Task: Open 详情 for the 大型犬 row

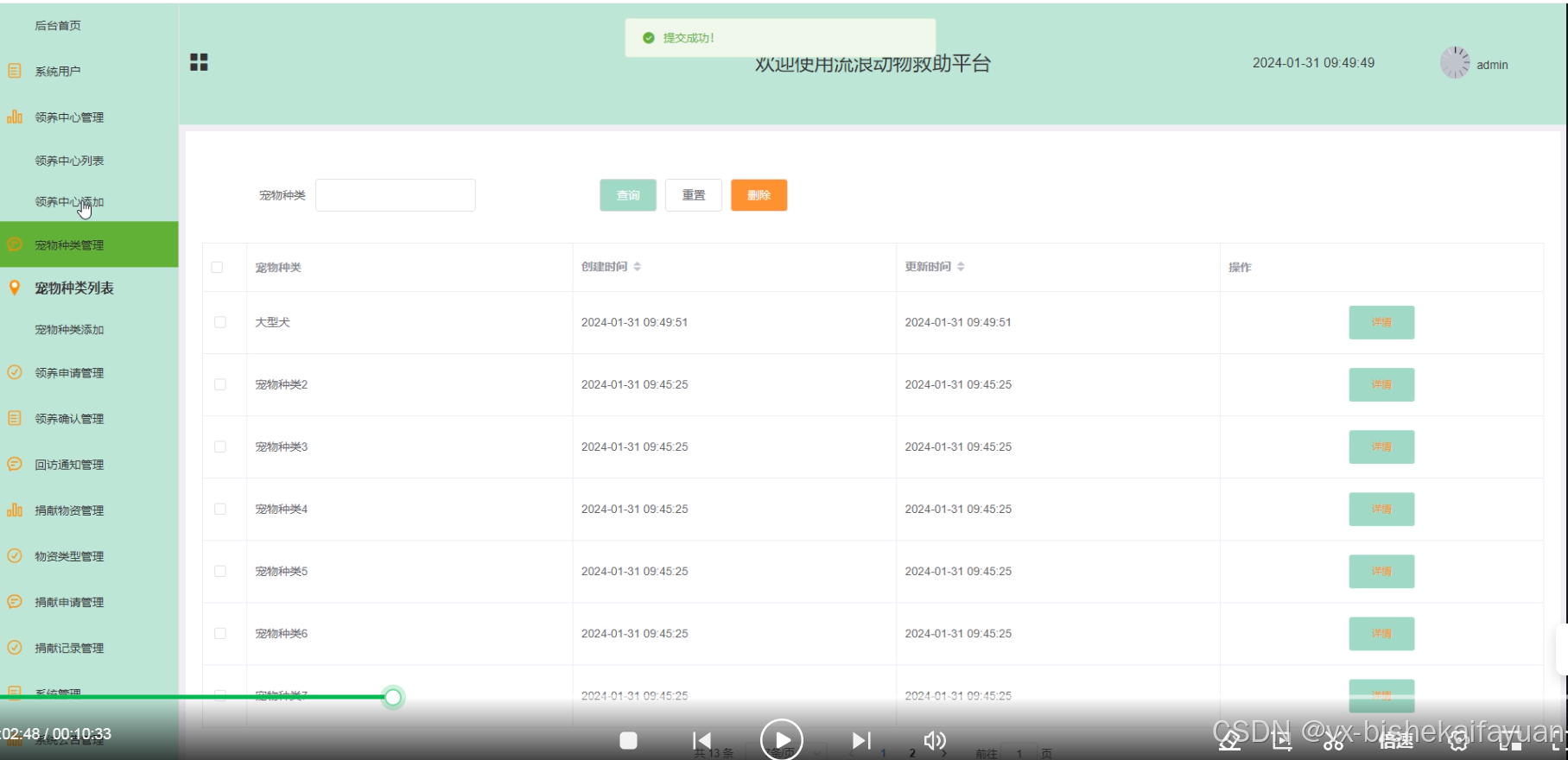Action: pos(1381,322)
